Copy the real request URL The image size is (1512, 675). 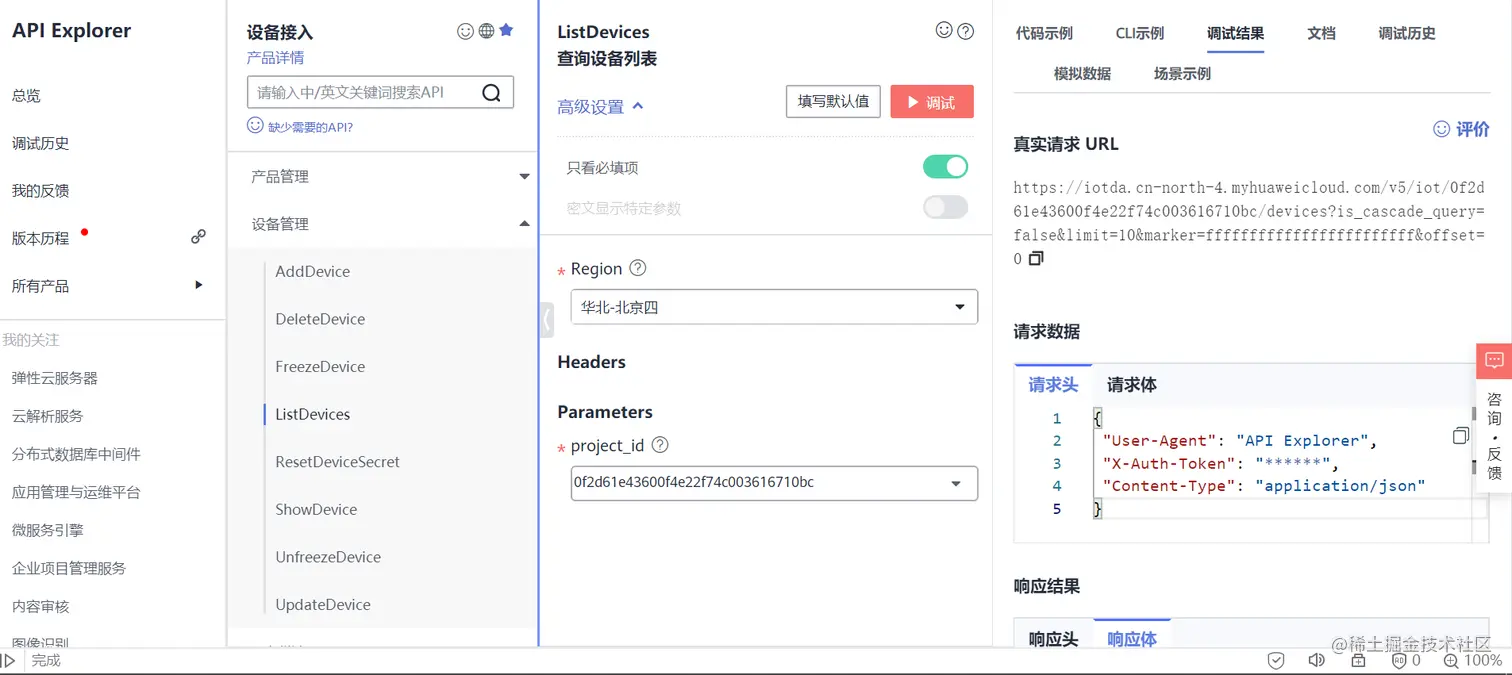[1036, 258]
